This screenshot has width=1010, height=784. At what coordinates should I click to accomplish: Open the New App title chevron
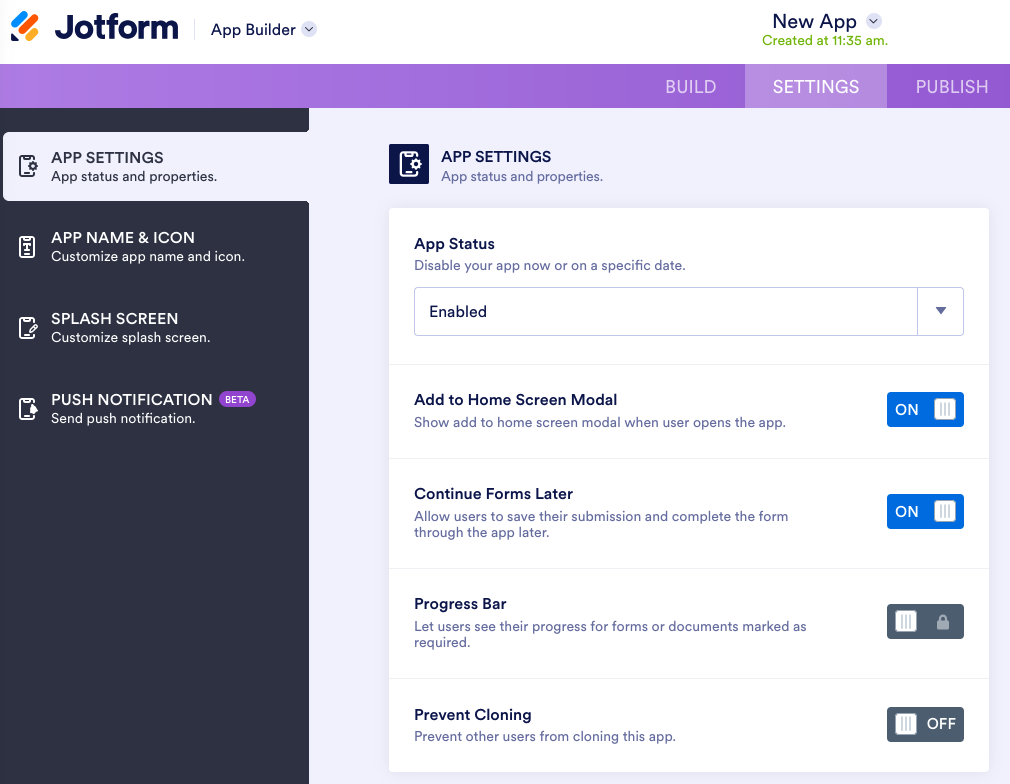click(873, 21)
